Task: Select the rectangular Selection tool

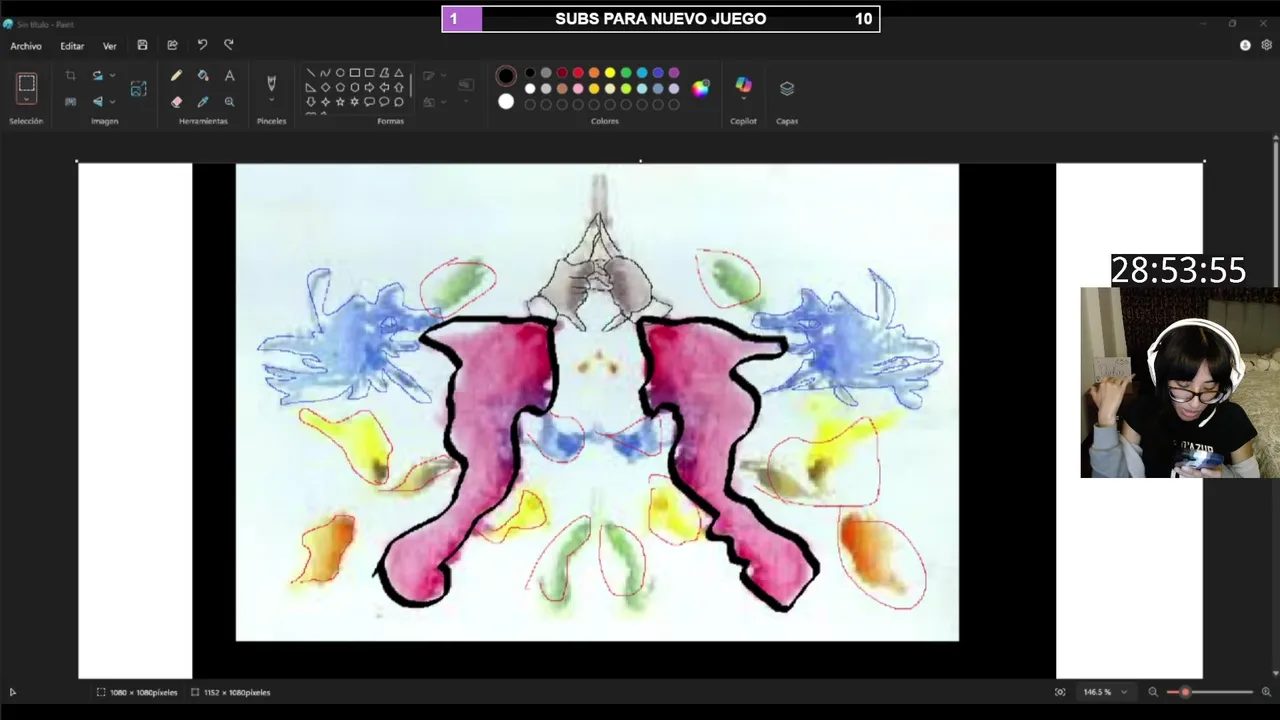Action: 27,84
